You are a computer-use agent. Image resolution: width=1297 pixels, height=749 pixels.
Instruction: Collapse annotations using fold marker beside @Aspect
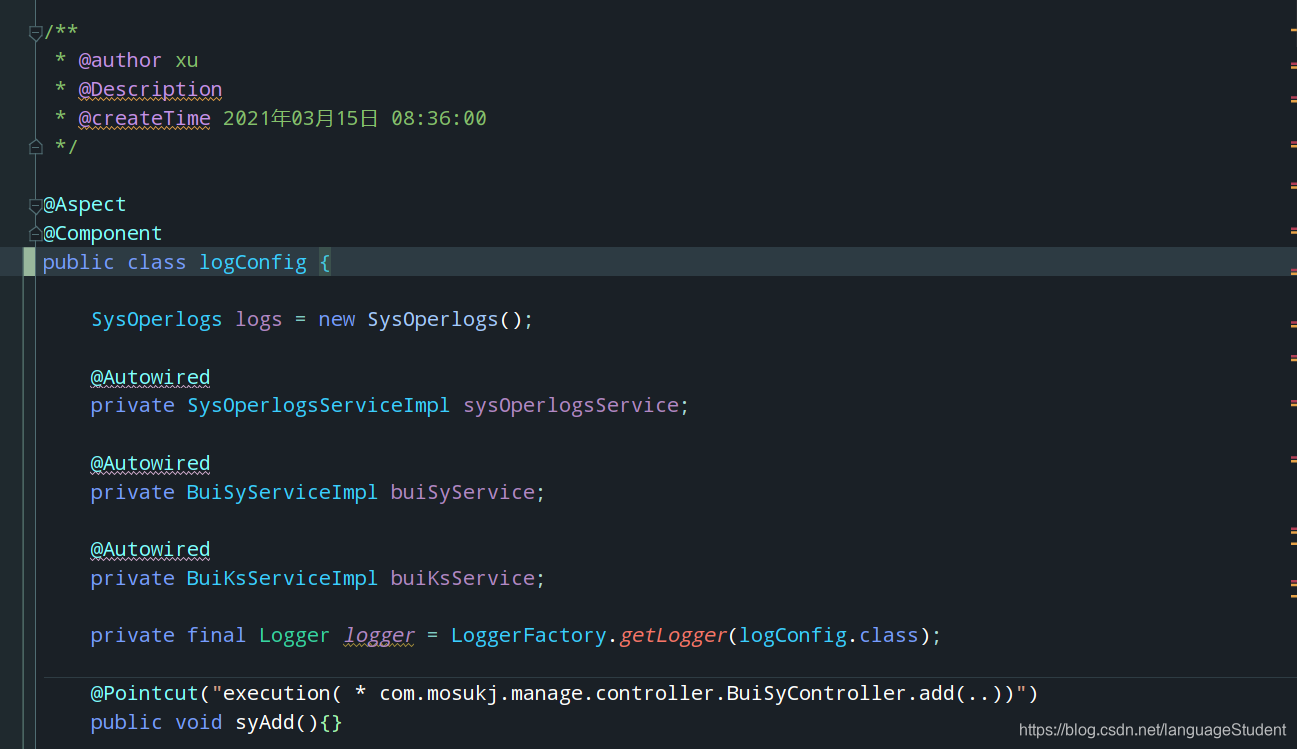[35, 205]
